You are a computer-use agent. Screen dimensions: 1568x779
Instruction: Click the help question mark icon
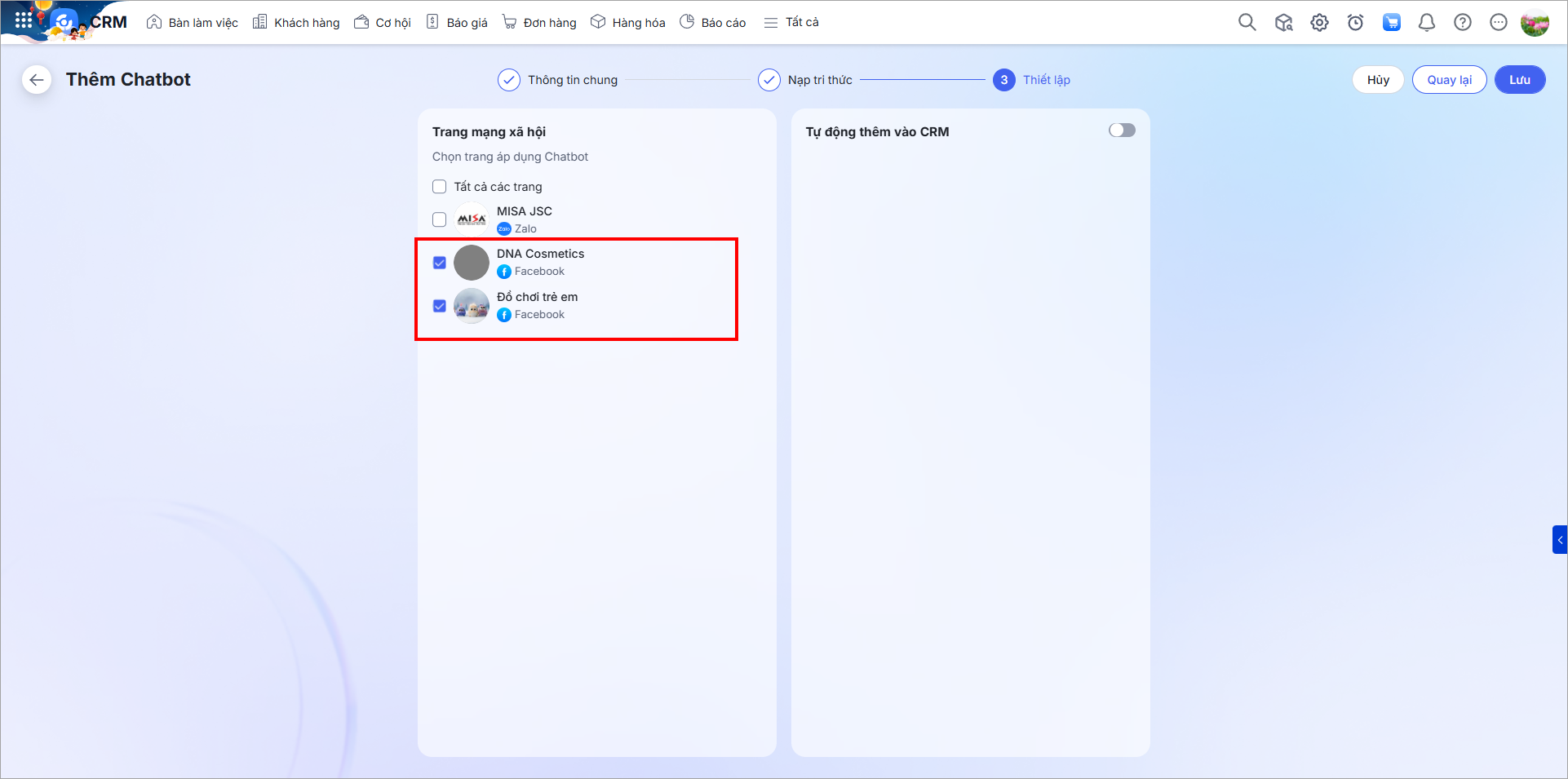tap(1462, 23)
